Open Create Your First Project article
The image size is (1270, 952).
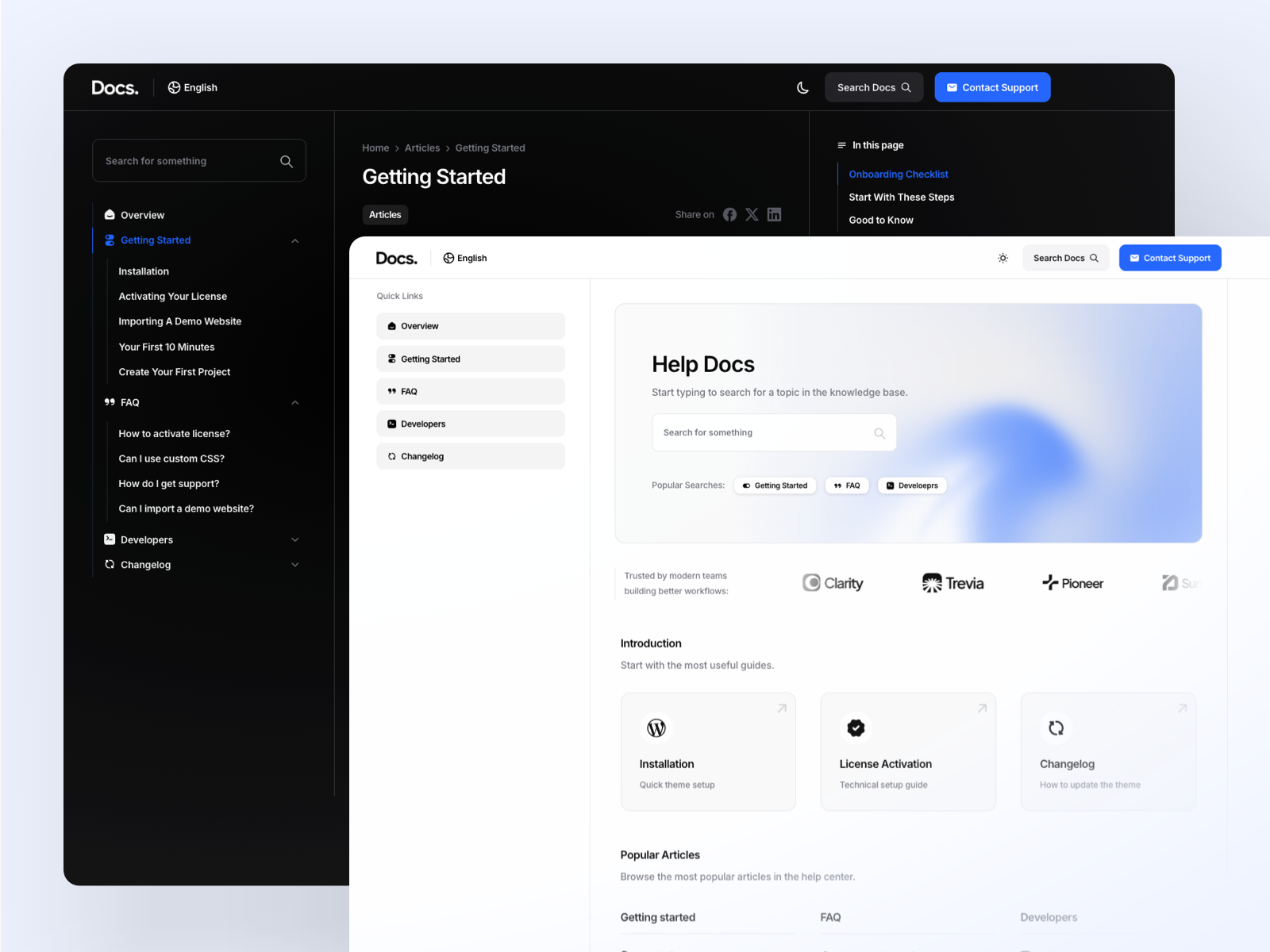coord(175,371)
